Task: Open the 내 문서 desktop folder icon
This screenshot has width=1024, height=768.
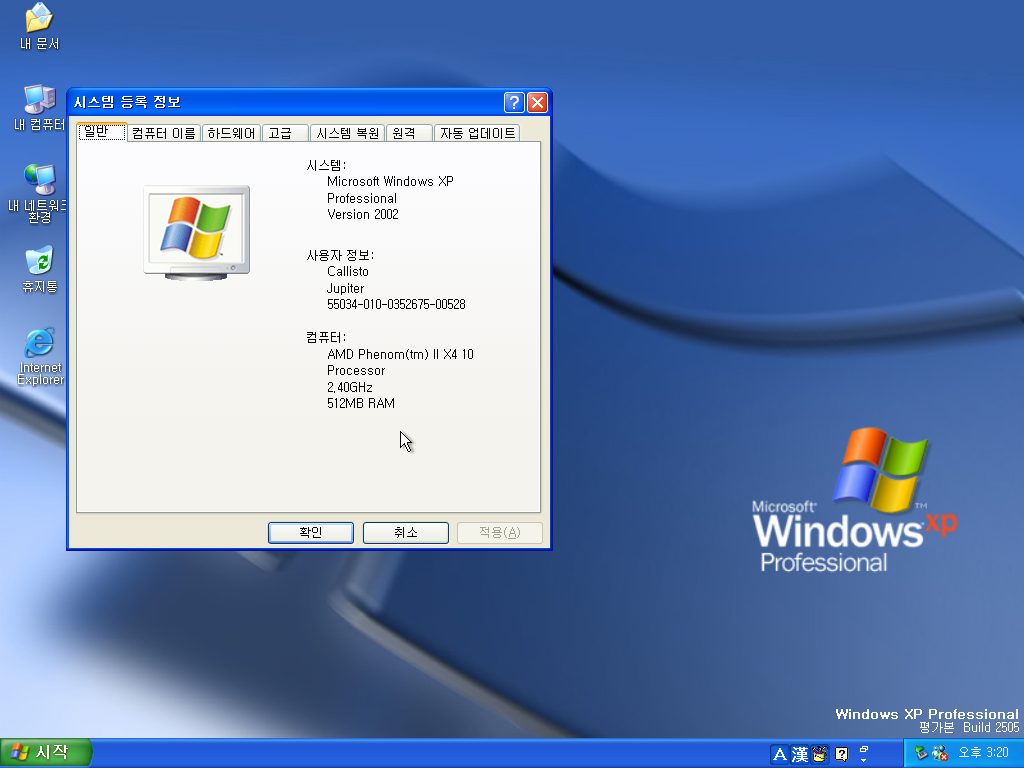Action: coord(39,19)
